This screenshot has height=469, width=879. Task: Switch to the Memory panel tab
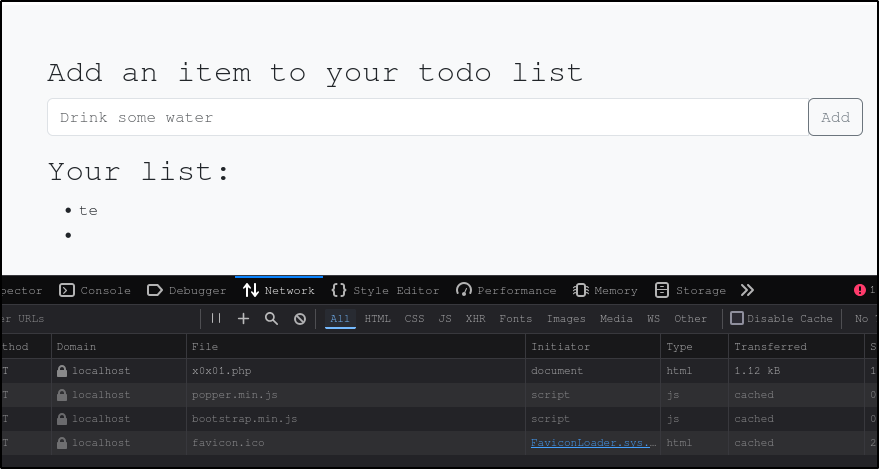click(x=605, y=290)
